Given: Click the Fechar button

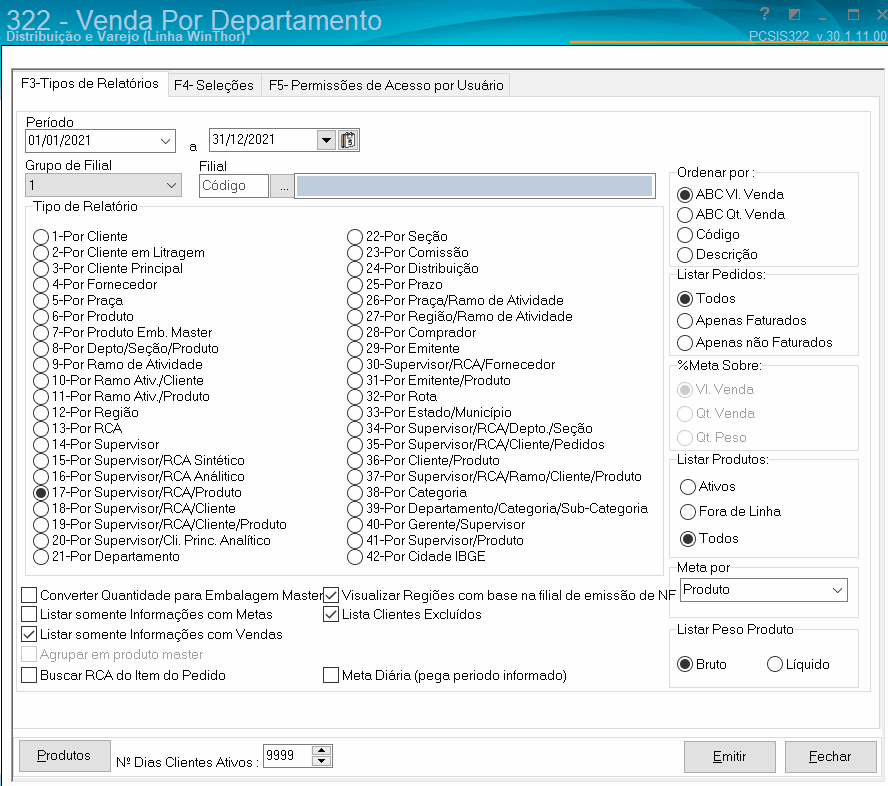Looking at the screenshot, I should [830, 757].
